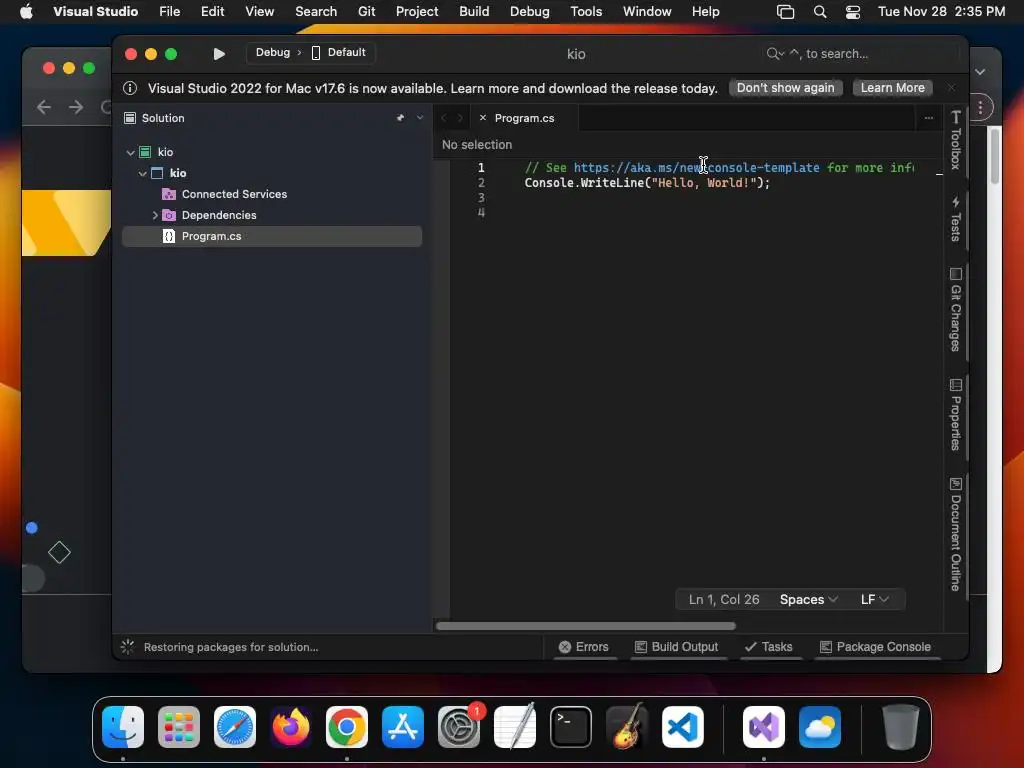The width and height of the screenshot is (1024, 768).
Task: Click the kio solution icon
Action: click(x=145, y=152)
